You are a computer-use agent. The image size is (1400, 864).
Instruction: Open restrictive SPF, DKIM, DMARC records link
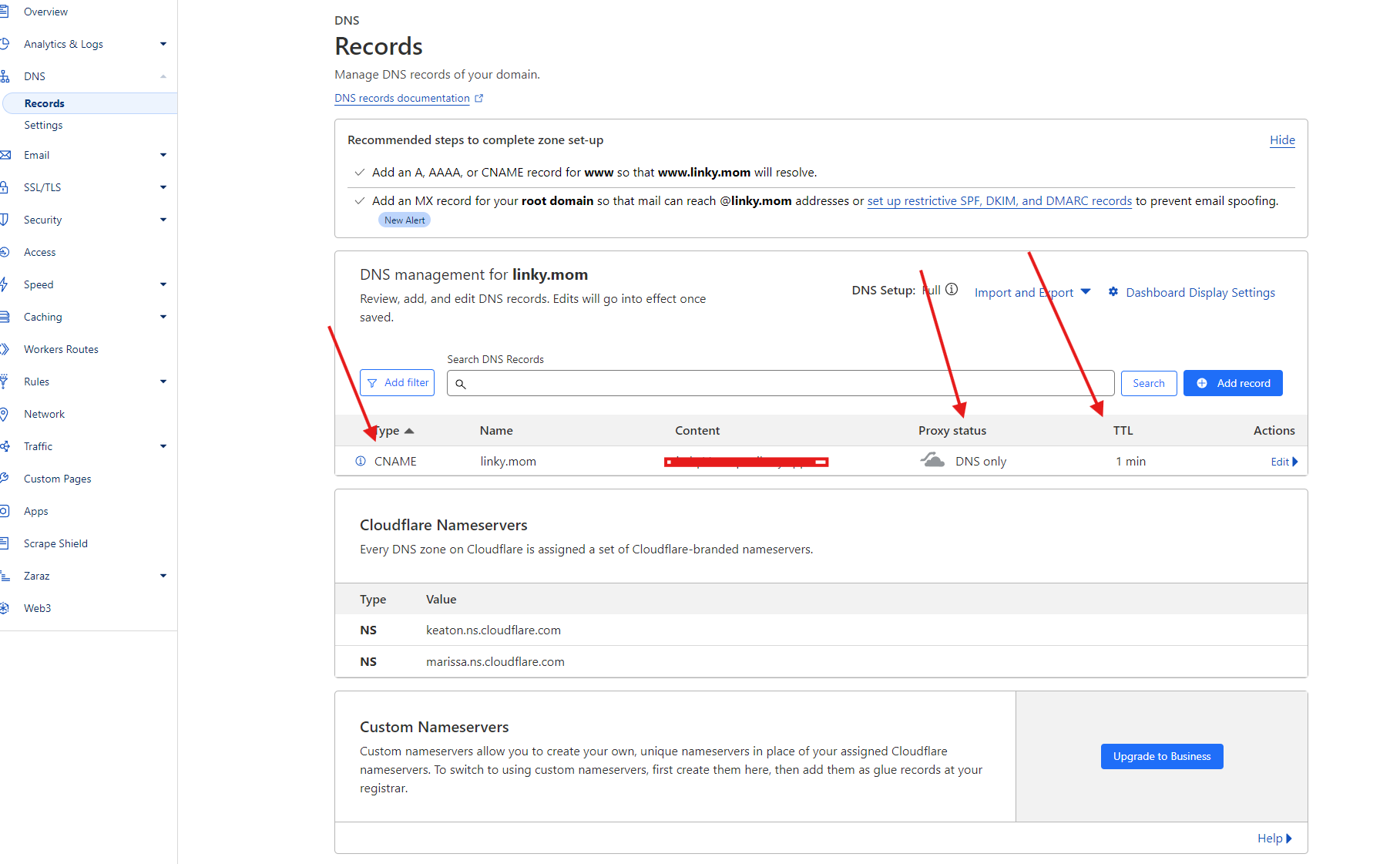[999, 200]
